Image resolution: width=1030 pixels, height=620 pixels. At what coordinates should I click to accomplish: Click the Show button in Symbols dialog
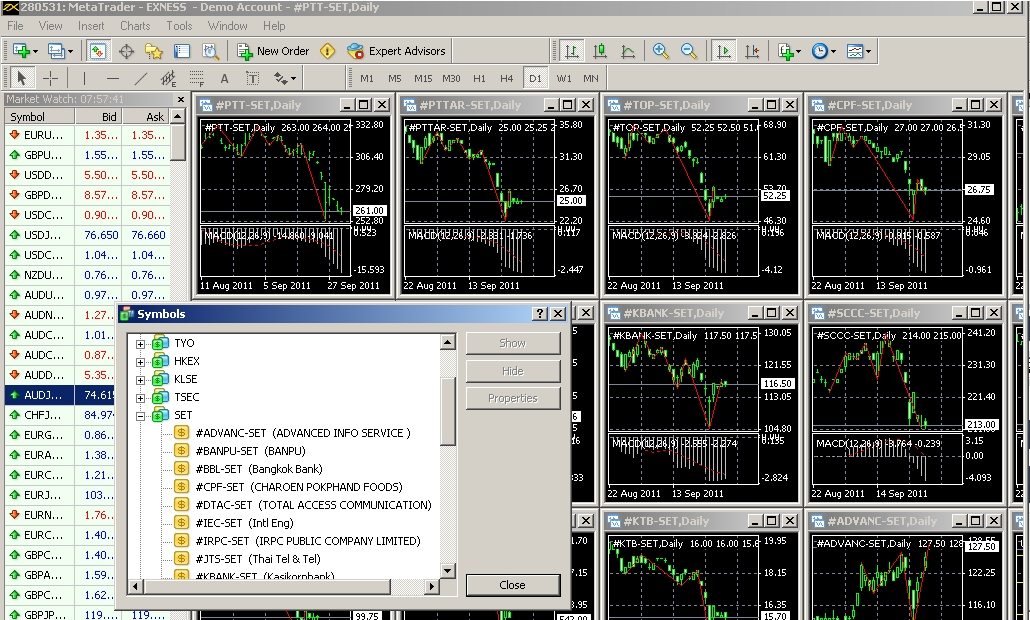pos(512,343)
